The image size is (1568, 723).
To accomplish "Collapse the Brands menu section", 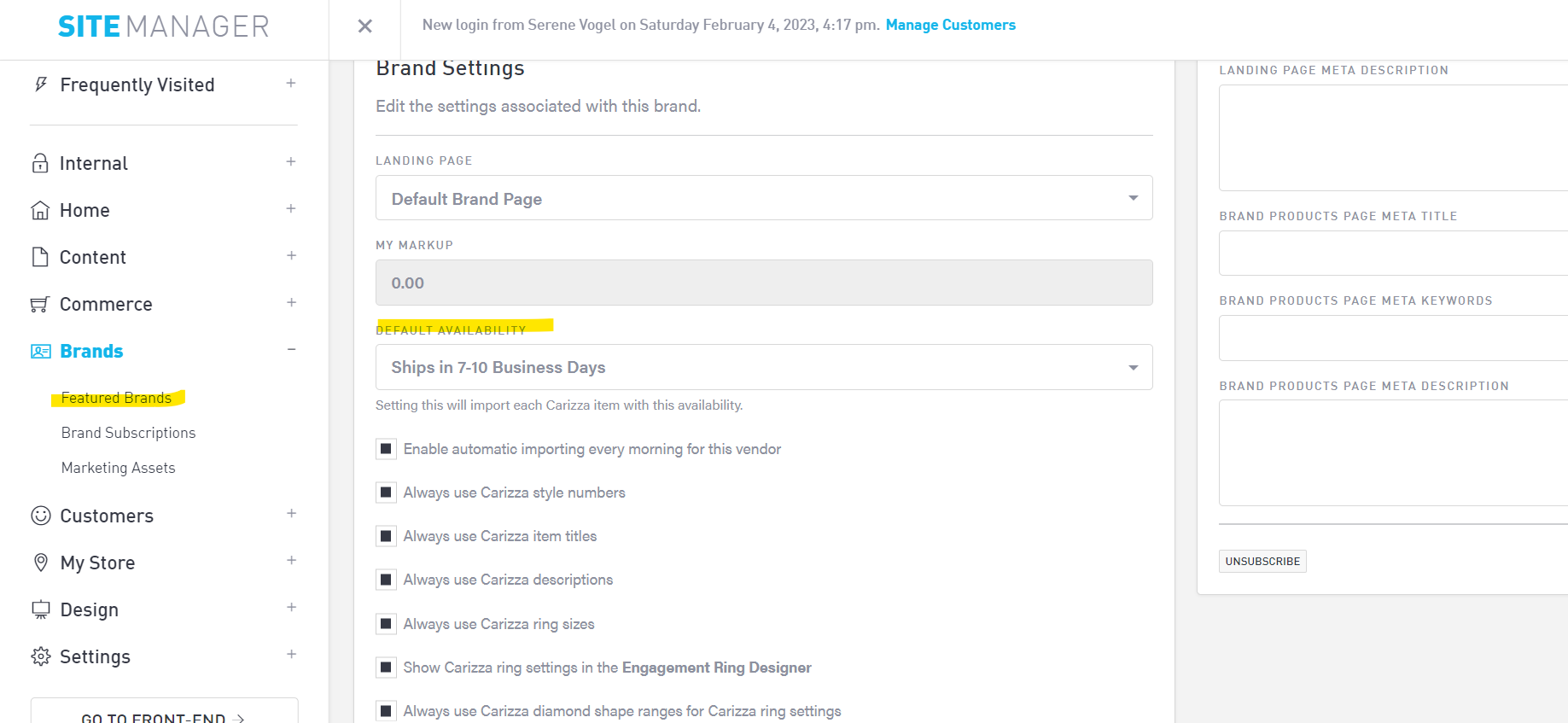I will tap(291, 350).
